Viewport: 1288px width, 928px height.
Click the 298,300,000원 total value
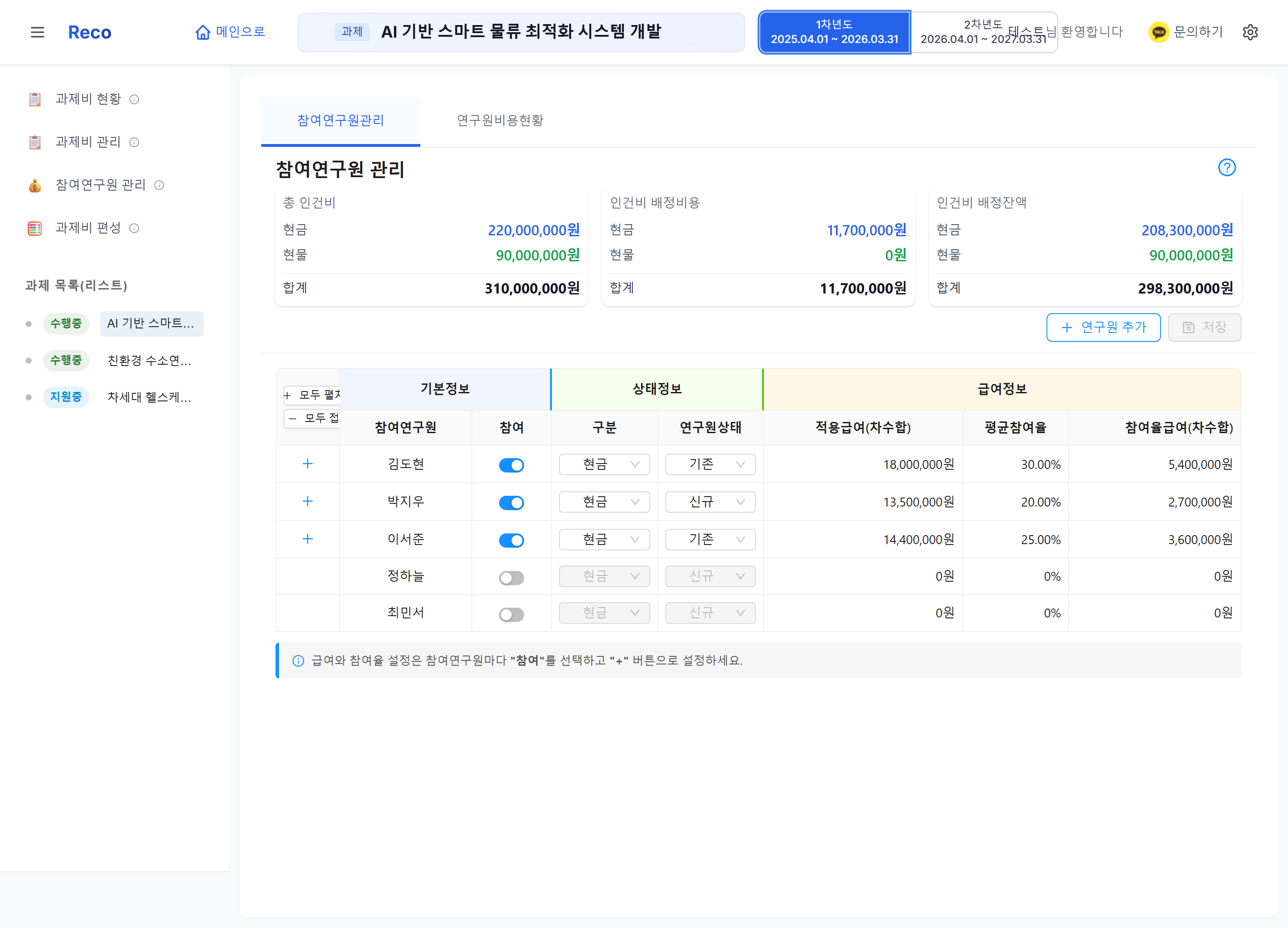[1185, 289]
